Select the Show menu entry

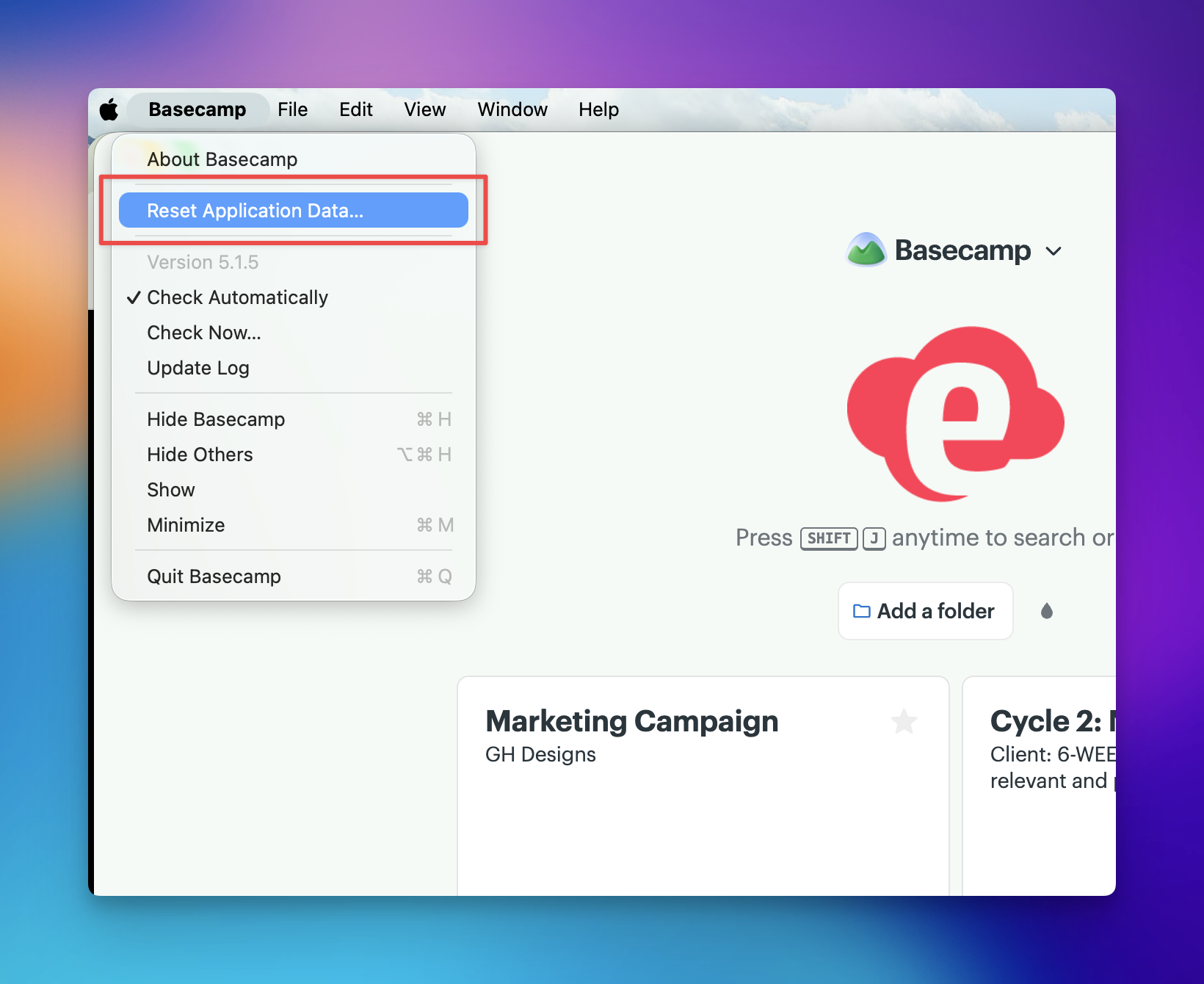(294, 490)
